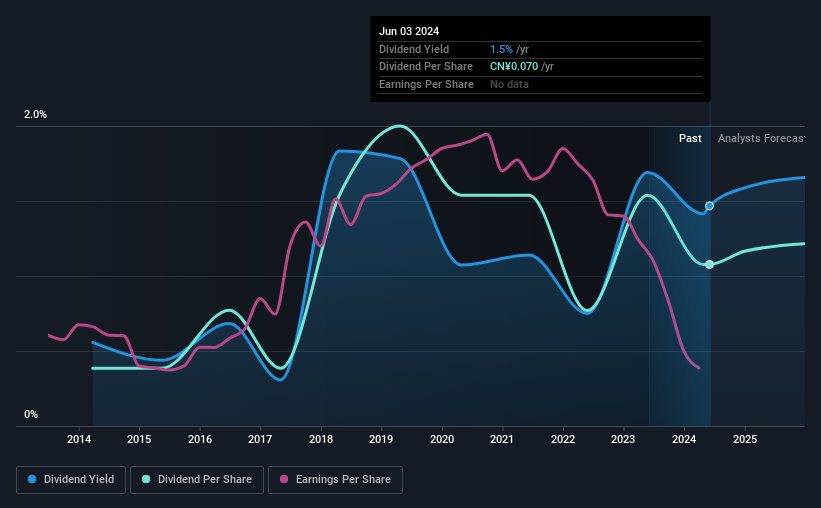Image resolution: width=821 pixels, height=508 pixels.
Task: Click the 2018 x-axis label
Action: tap(321, 439)
